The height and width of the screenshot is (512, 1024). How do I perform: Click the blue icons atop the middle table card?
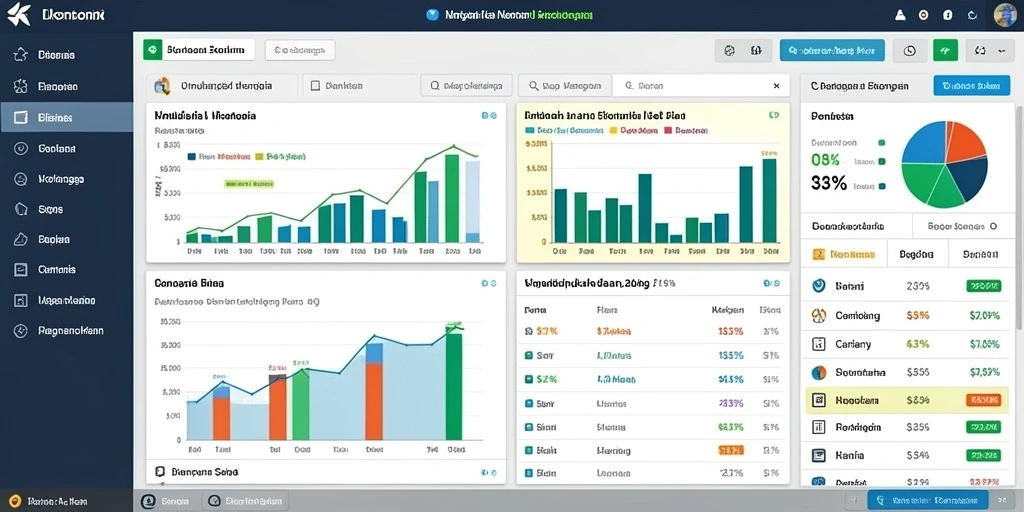[771, 283]
